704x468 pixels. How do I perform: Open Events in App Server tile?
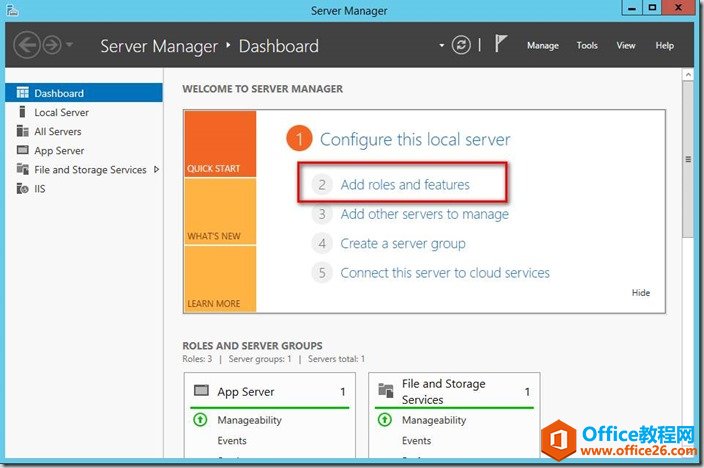[x=232, y=441]
